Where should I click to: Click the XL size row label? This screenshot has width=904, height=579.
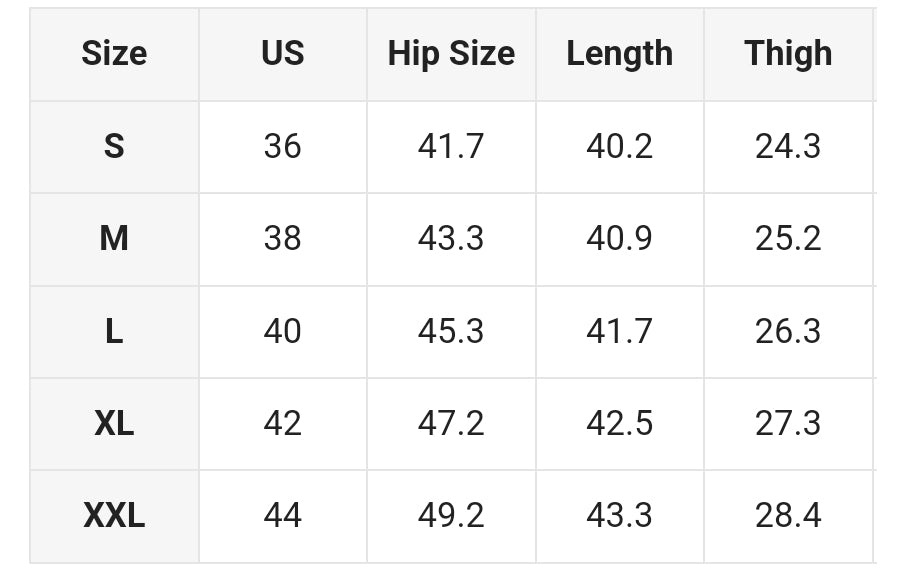114,424
